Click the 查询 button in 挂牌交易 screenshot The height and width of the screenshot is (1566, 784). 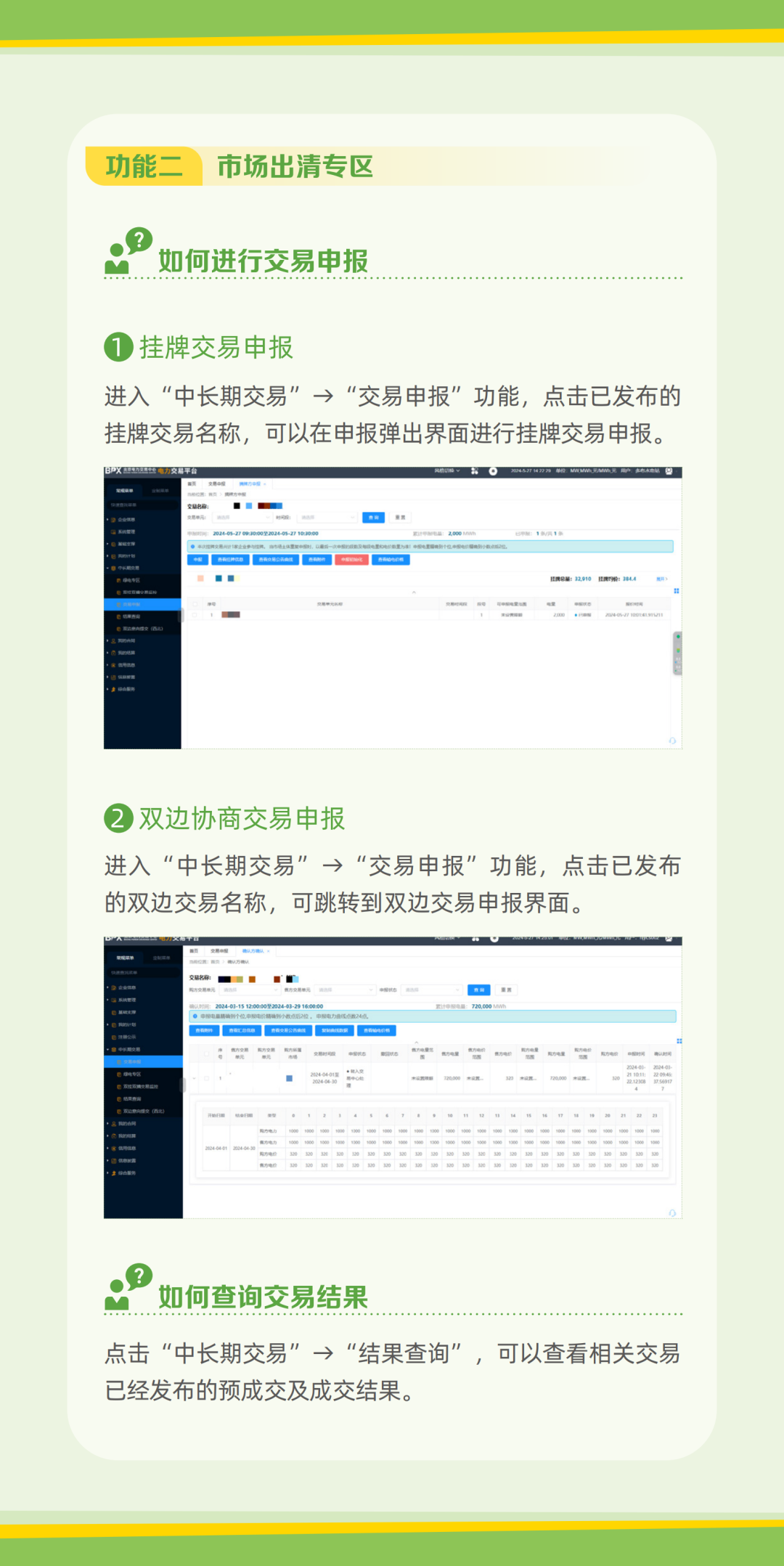coord(373,518)
